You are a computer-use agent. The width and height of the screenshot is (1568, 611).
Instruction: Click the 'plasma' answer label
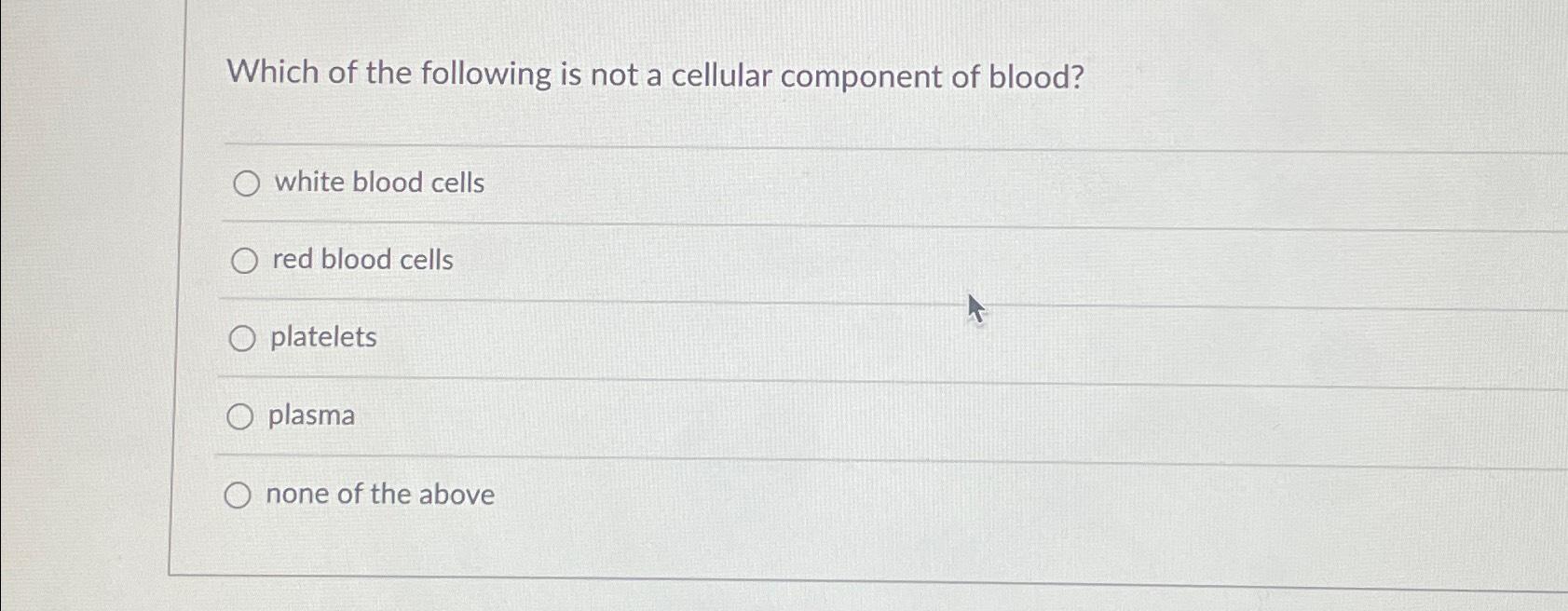click(x=311, y=416)
